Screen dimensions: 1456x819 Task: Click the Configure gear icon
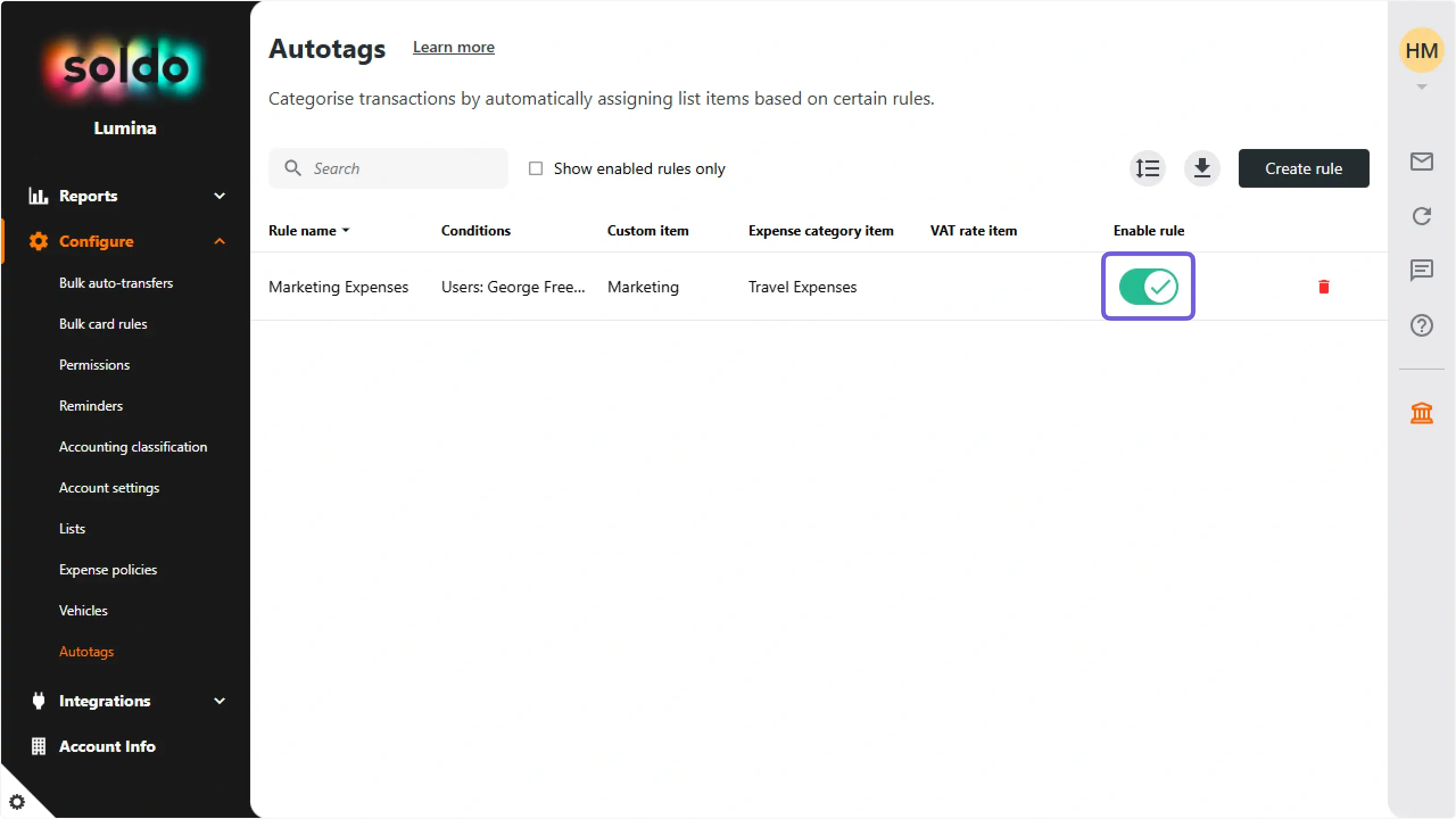[x=38, y=241]
